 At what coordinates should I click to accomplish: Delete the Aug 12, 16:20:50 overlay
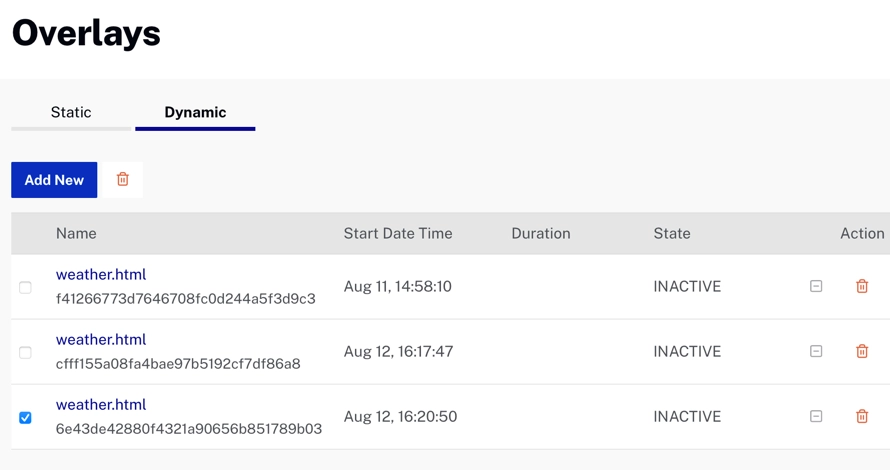[x=862, y=417]
